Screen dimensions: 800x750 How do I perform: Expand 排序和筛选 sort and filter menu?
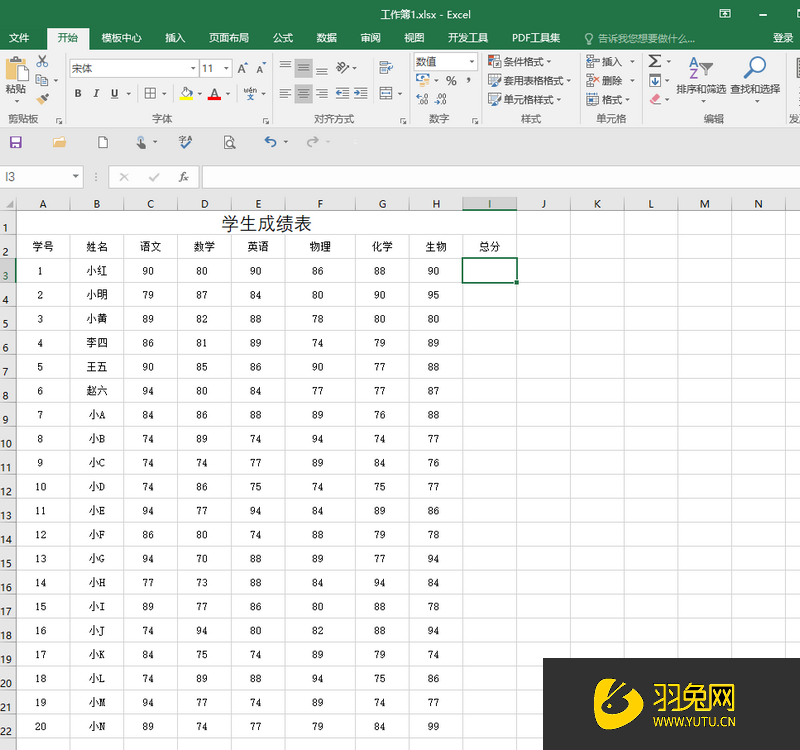701,80
